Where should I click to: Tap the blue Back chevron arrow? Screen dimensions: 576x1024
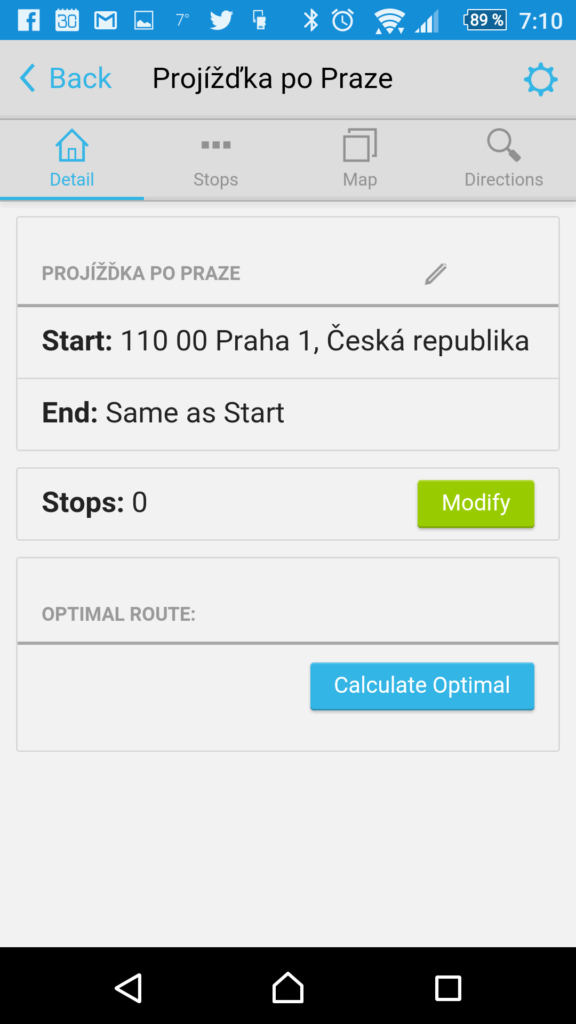tap(27, 78)
